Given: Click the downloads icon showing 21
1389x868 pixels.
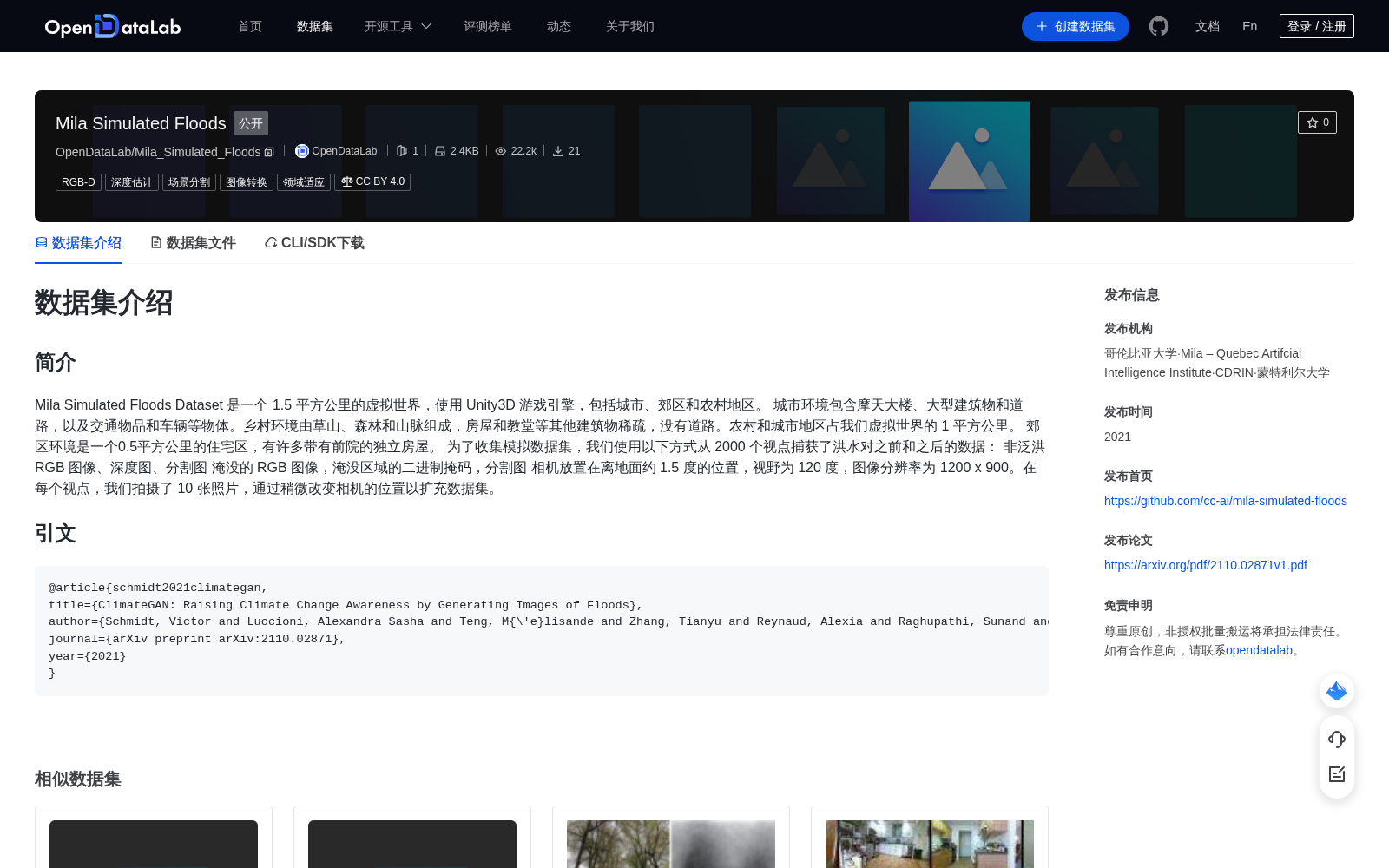Looking at the screenshot, I should click(x=558, y=151).
